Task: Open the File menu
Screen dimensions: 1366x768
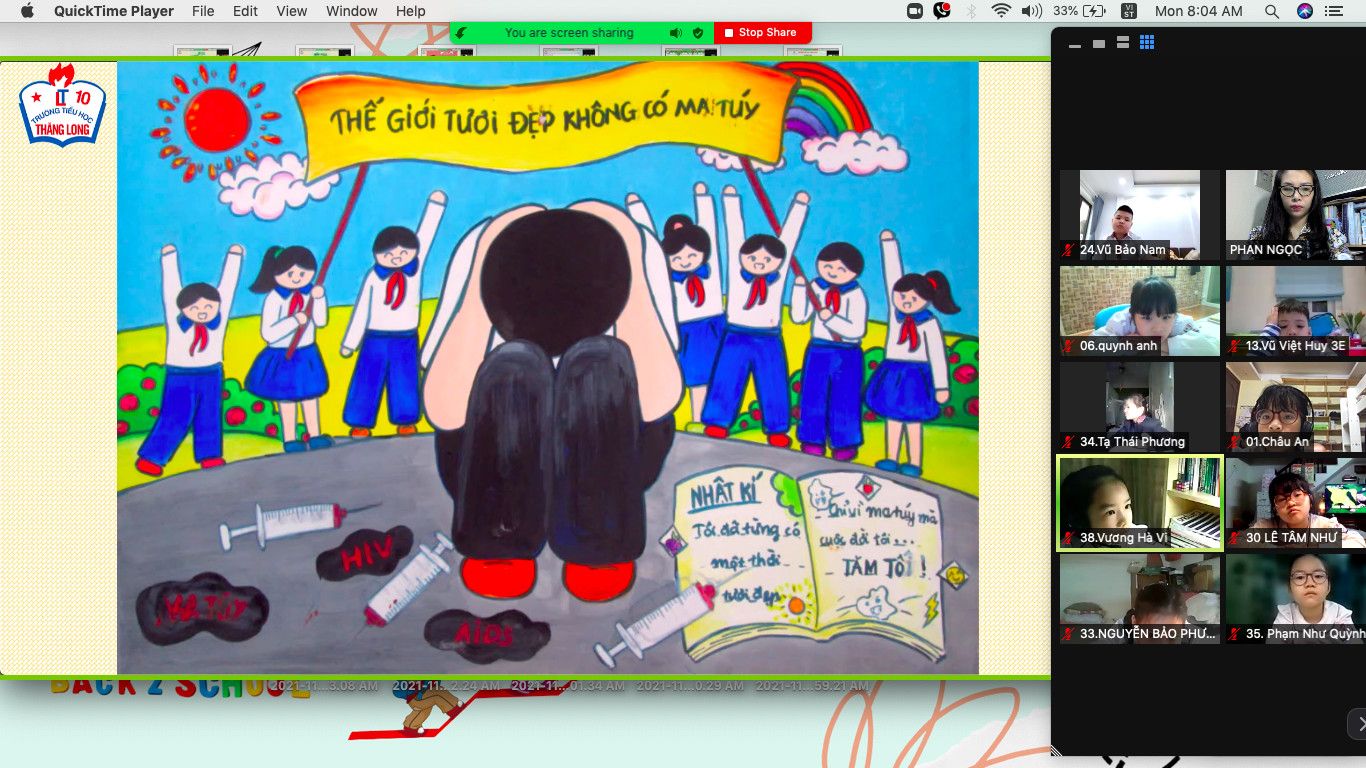Action: coord(203,11)
